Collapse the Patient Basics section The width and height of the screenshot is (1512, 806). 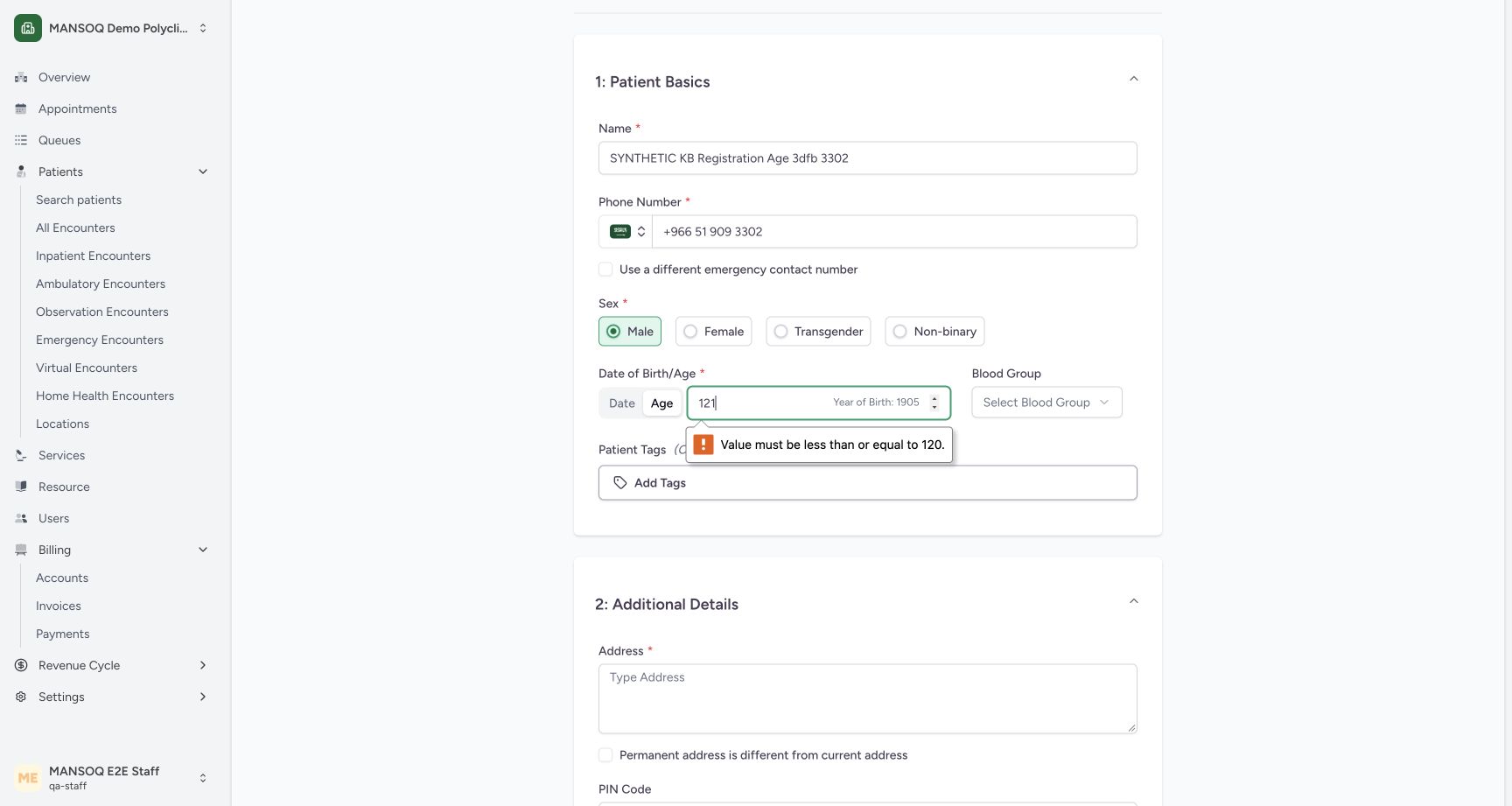click(x=1134, y=79)
